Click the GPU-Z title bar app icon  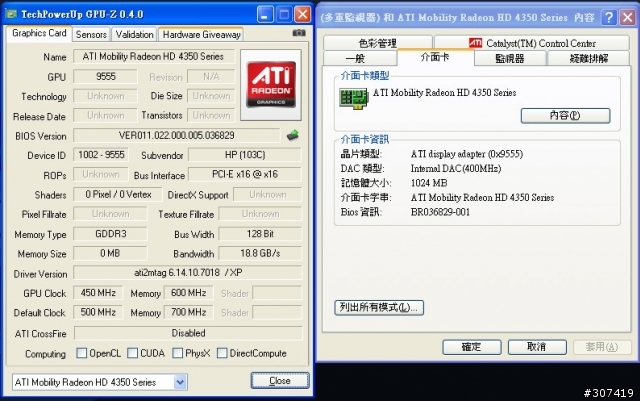(x=11, y=14)
